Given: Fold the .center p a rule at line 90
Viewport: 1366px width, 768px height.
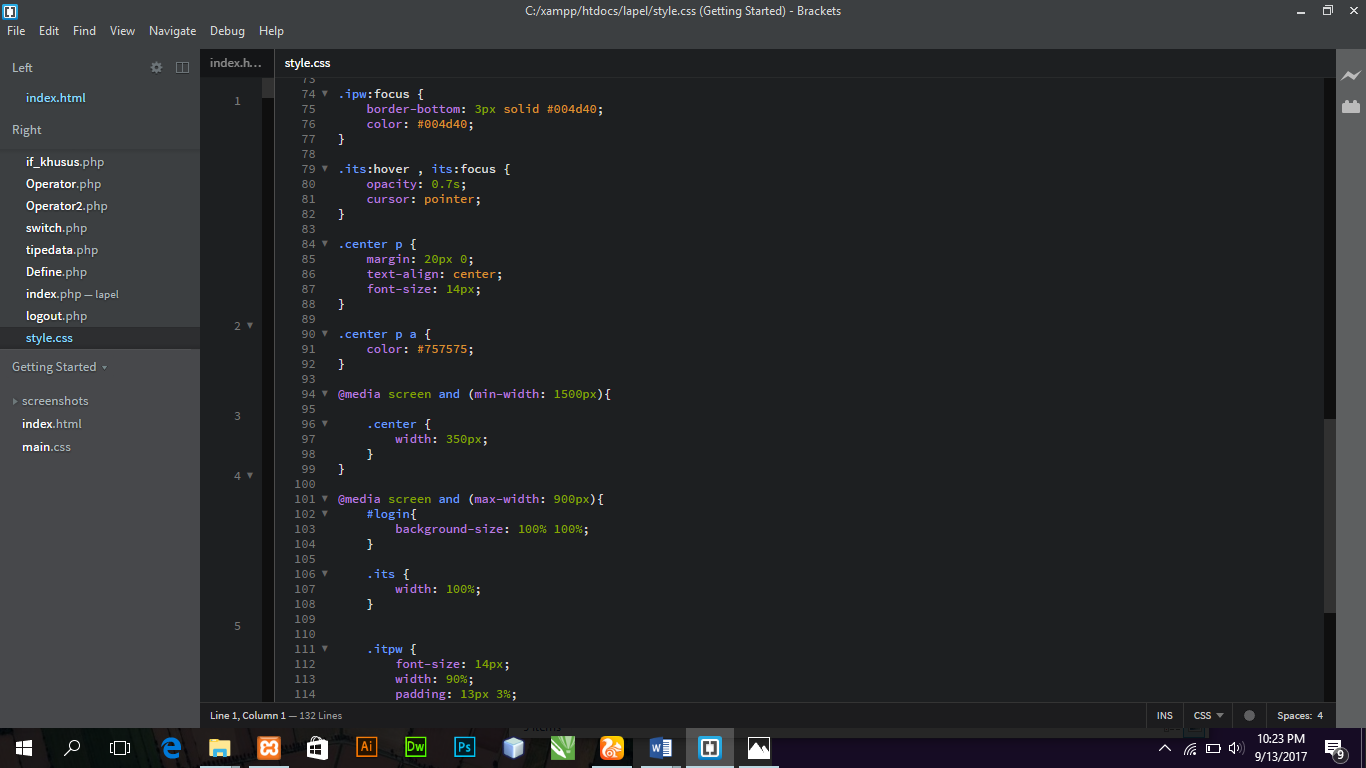Looking at the screenshot, I should pyautogui.click(x=324, y=333).
